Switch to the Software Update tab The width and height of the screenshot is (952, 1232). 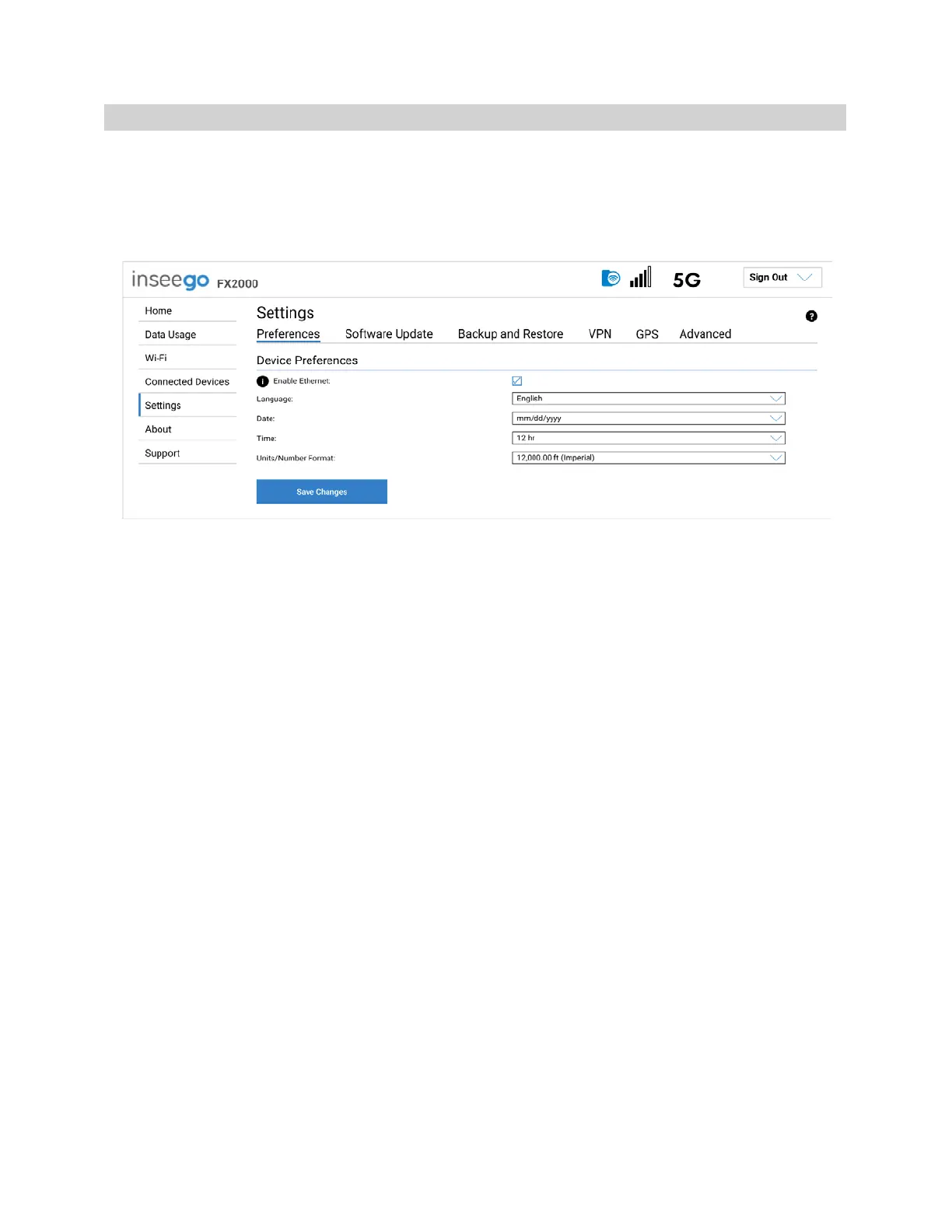[389, 334]
